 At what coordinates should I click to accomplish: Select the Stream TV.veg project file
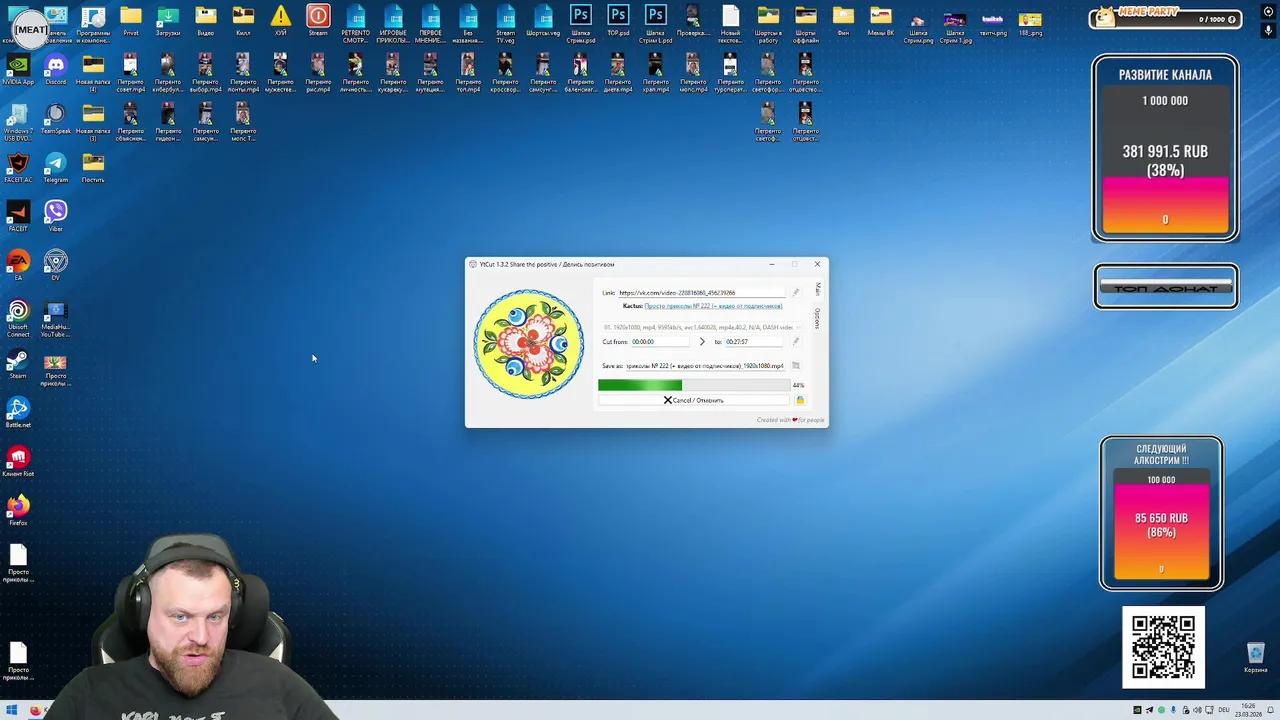pyautogui.click(x=506, y=24)
